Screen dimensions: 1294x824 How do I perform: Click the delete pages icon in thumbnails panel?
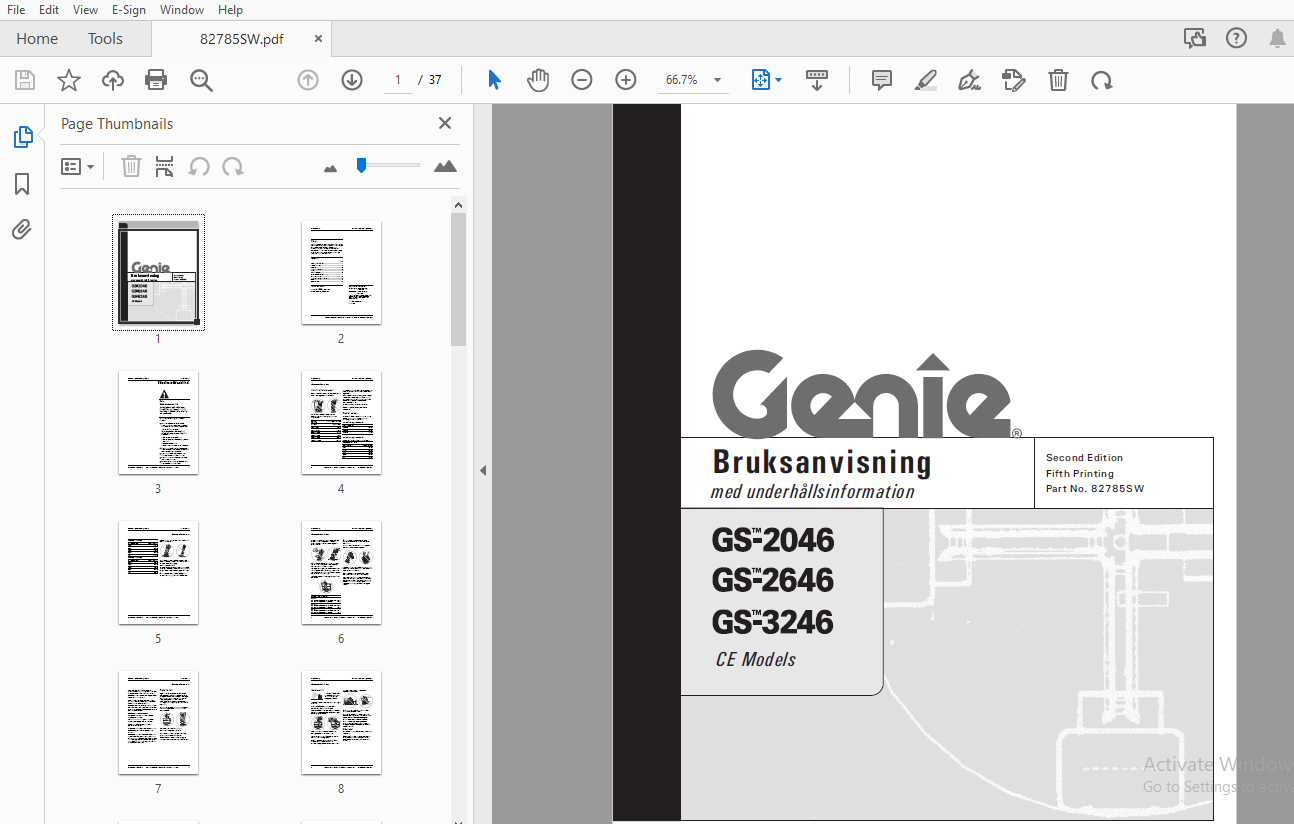pos(131,167)
